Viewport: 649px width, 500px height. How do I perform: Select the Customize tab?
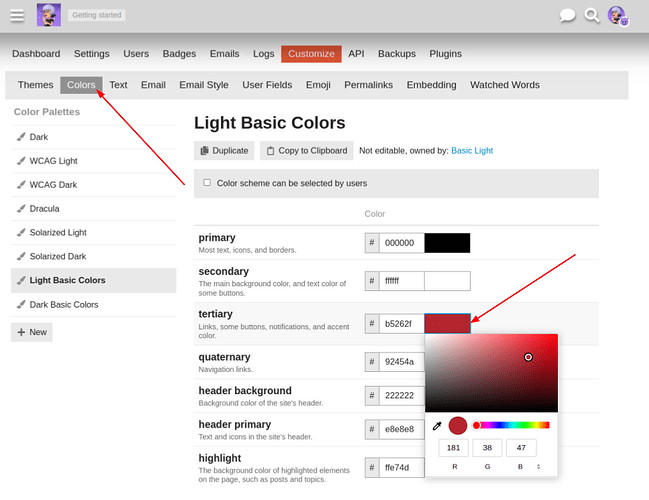311,54
